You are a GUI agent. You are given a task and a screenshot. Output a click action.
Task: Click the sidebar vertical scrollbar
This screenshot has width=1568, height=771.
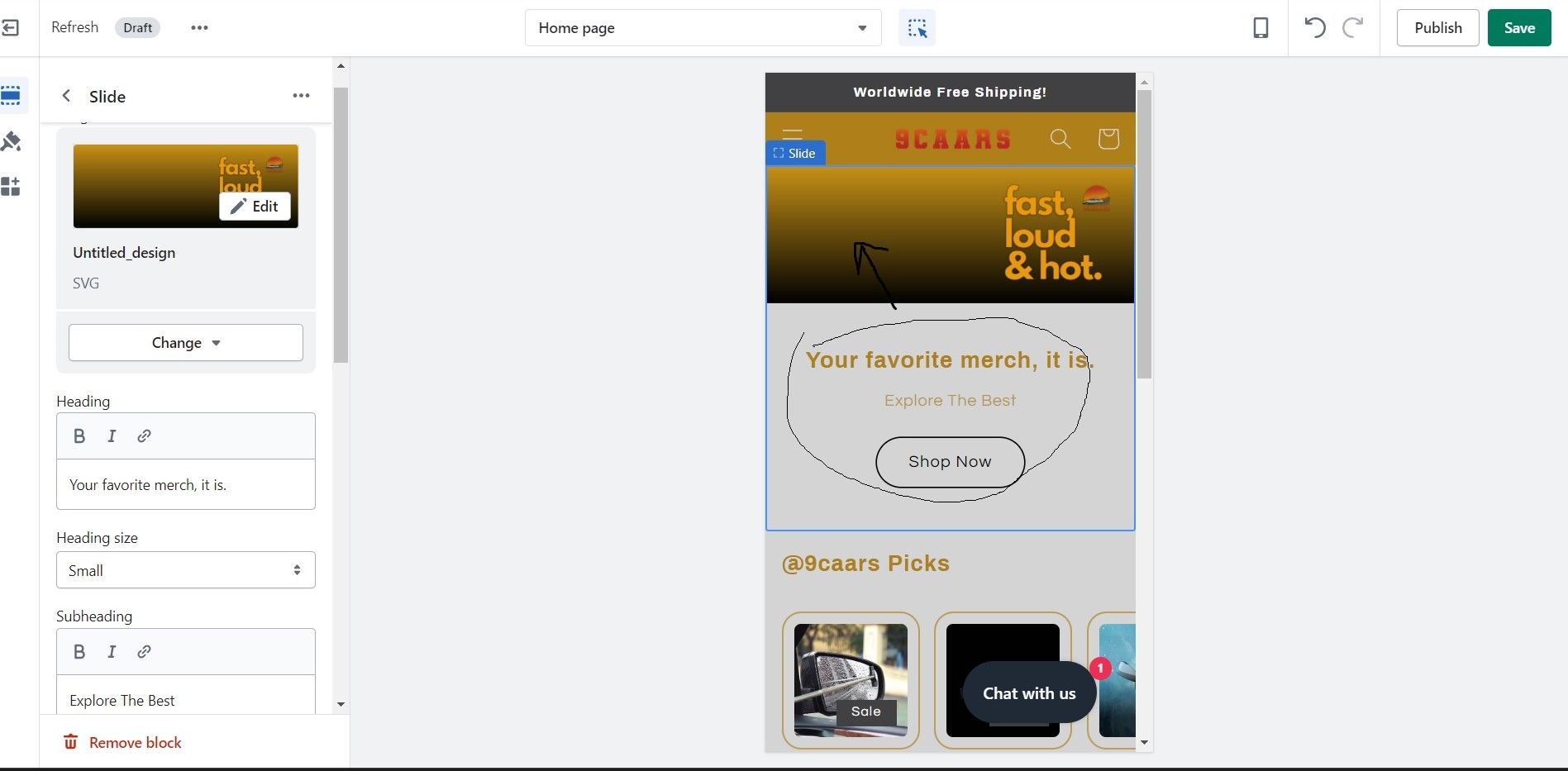pyautogui.click(x=341, y=224)
